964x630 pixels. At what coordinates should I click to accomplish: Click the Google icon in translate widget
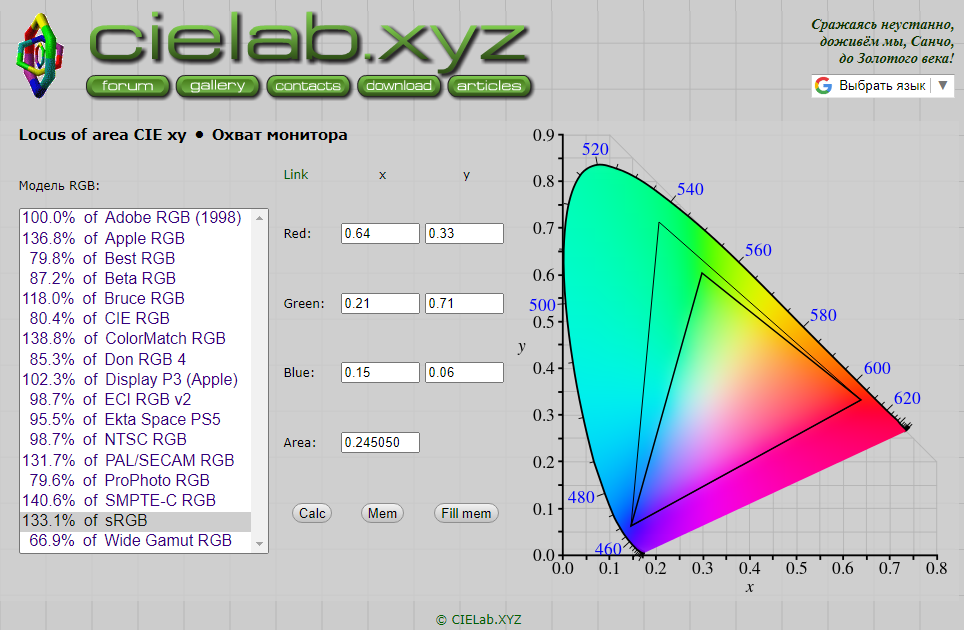point(824,86)
